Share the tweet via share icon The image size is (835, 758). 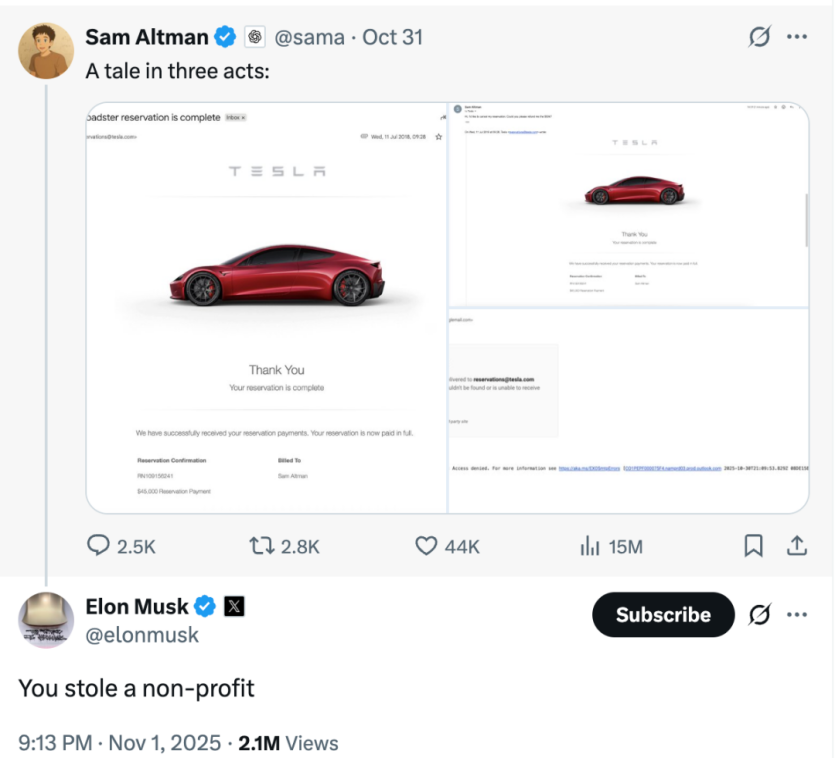tap(797, 546)
